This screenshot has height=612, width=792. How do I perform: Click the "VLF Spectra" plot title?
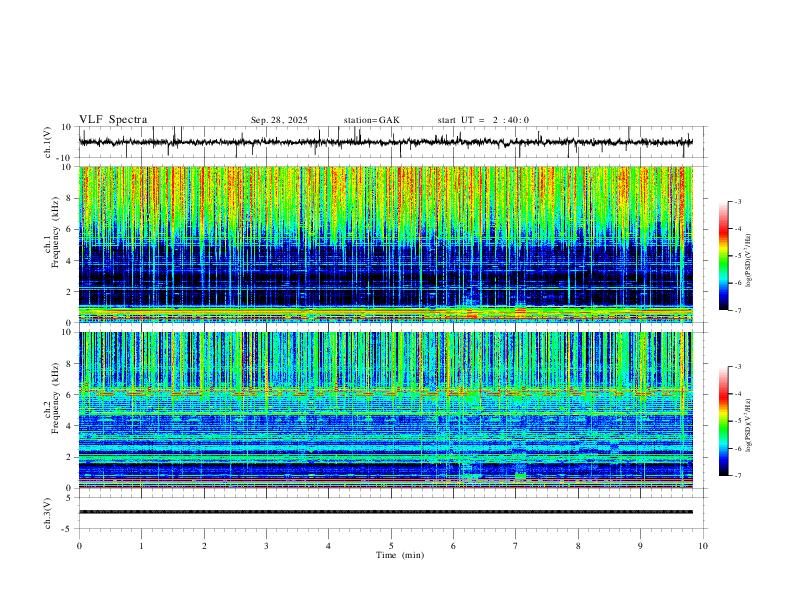(x=113, y=120)
